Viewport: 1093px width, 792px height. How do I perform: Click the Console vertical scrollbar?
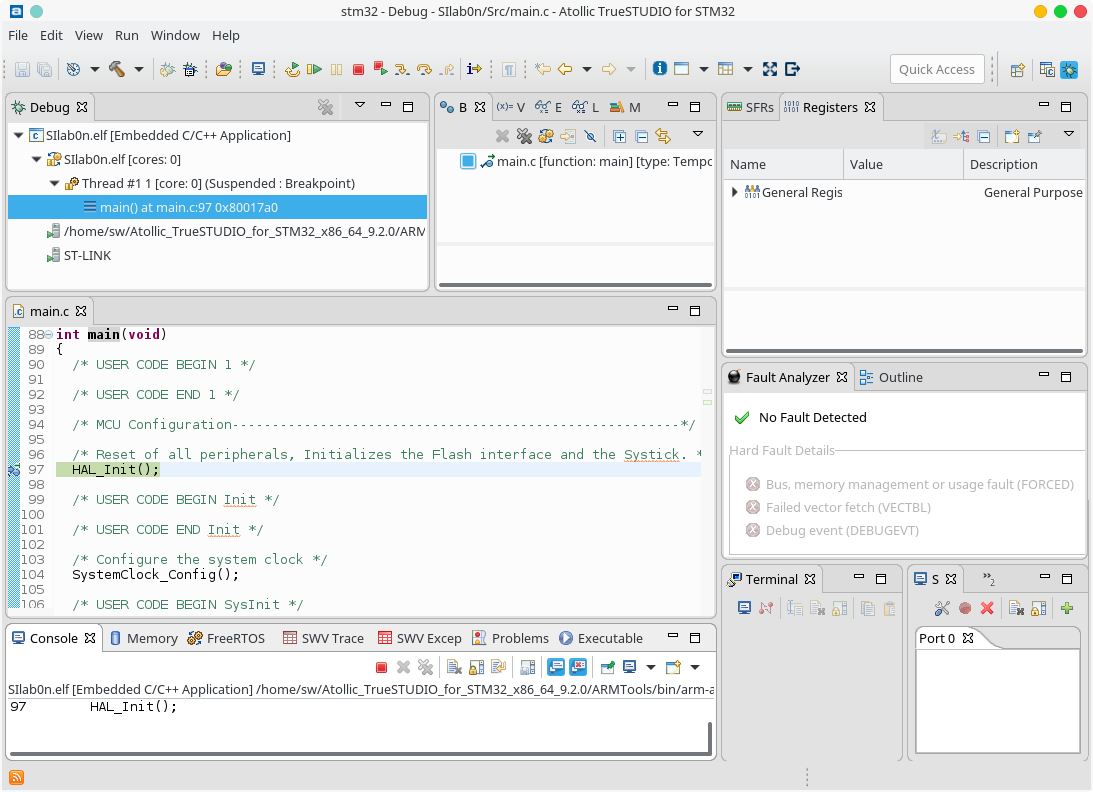[x=710, y=736]
